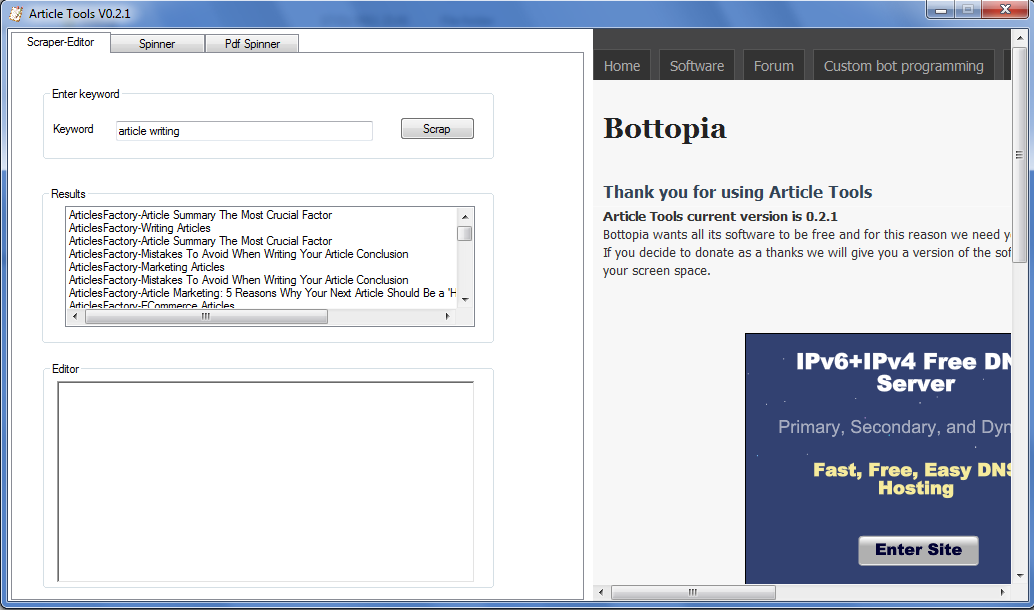Click the Enter Site button in the ad
The width and height of the screenshot is (1034, 610).
click(x=918, y=550)
